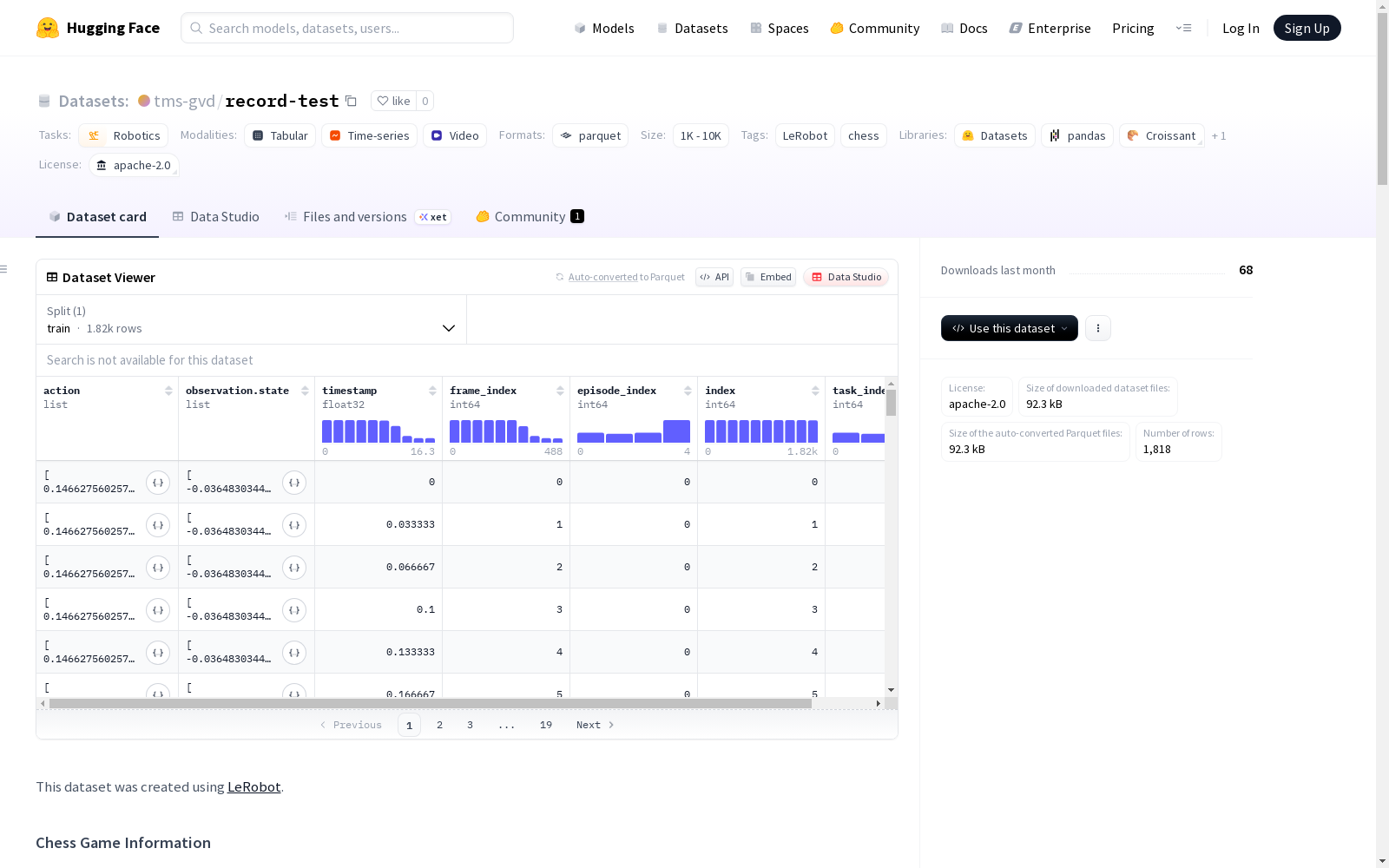Image resolution: width=1389 pixels, height=868 pixels.
Task: Filter by the Time-series modality tag
Action: tap(369, 135)
